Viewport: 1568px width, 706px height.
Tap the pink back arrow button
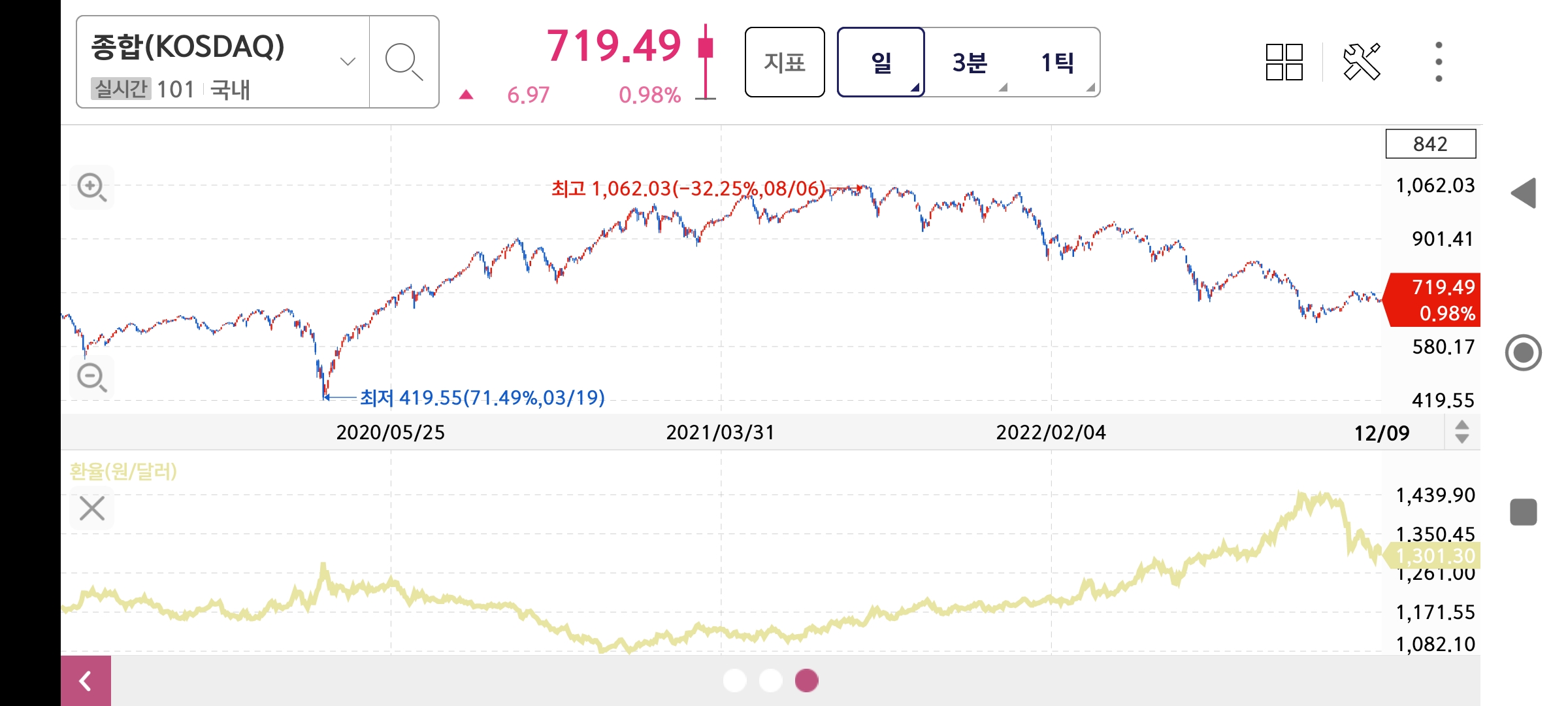(86, 681)
